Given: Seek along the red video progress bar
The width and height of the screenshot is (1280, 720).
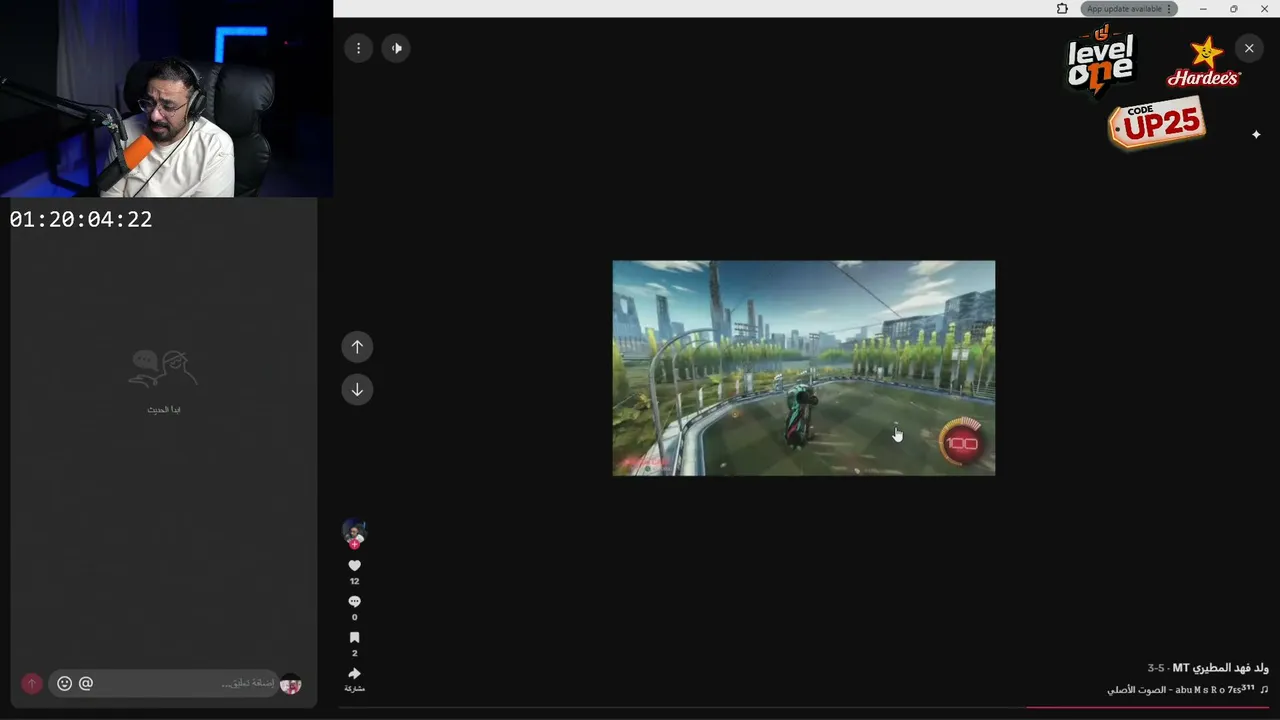Looking at the screenshot, I should [1148, 708].
